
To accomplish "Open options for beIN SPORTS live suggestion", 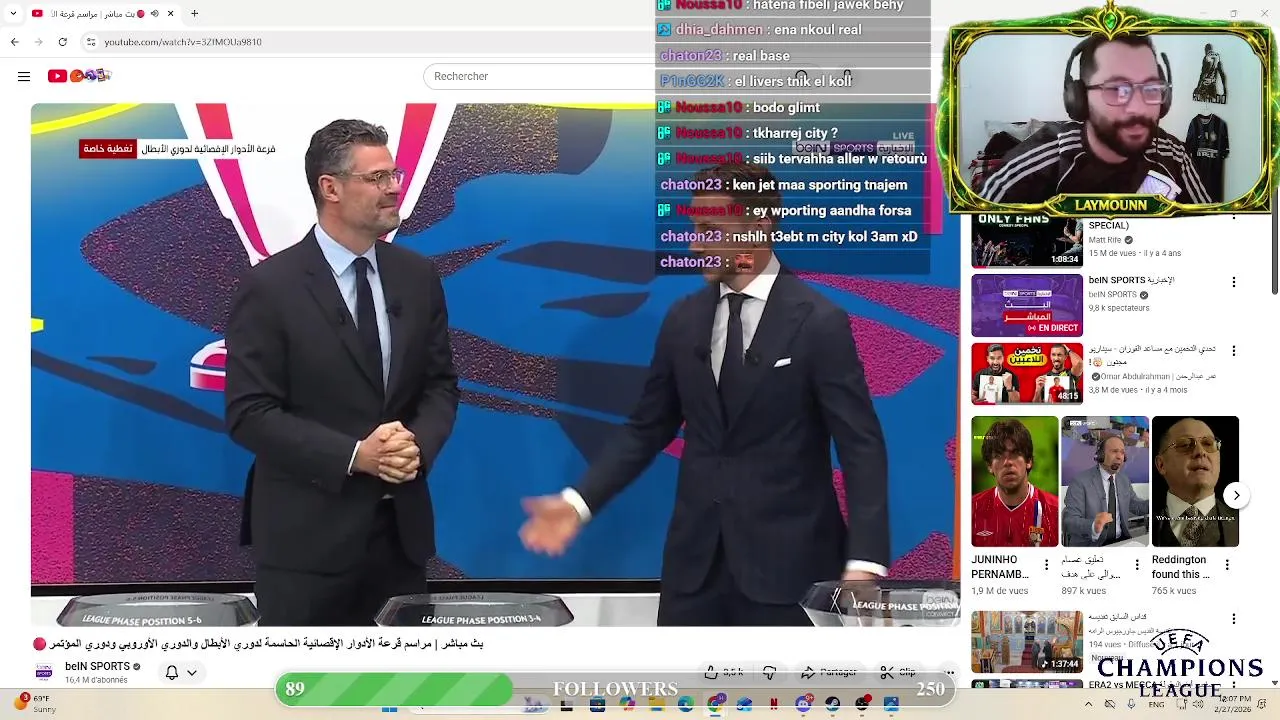I will [1233, 282].
